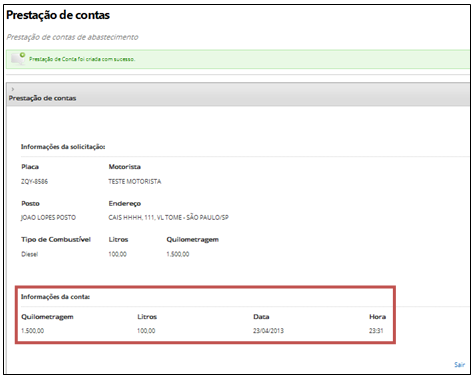Click the 'Tipo de Combustível' label
This screenshot has width=474, height=379.
56,240
